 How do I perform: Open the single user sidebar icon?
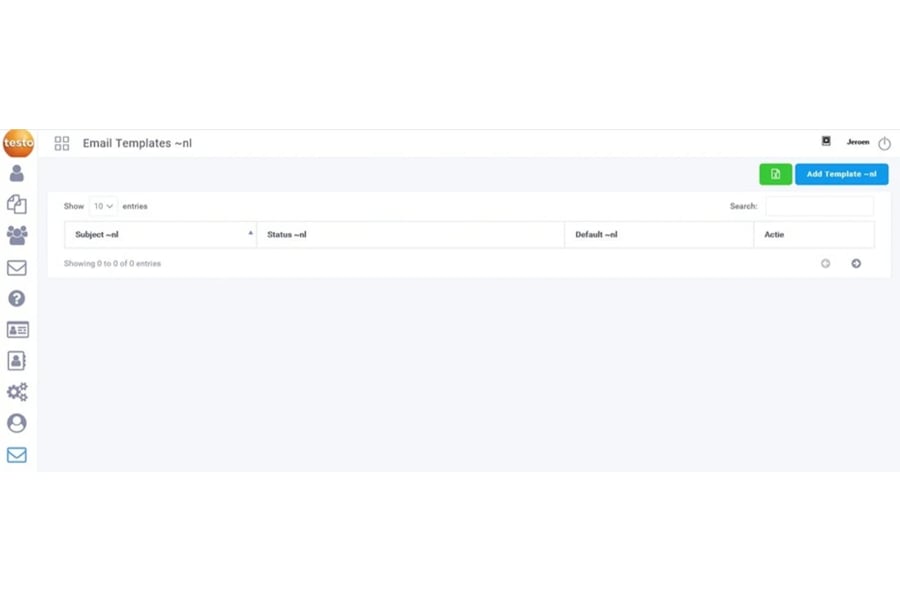[x=17, y=174]
